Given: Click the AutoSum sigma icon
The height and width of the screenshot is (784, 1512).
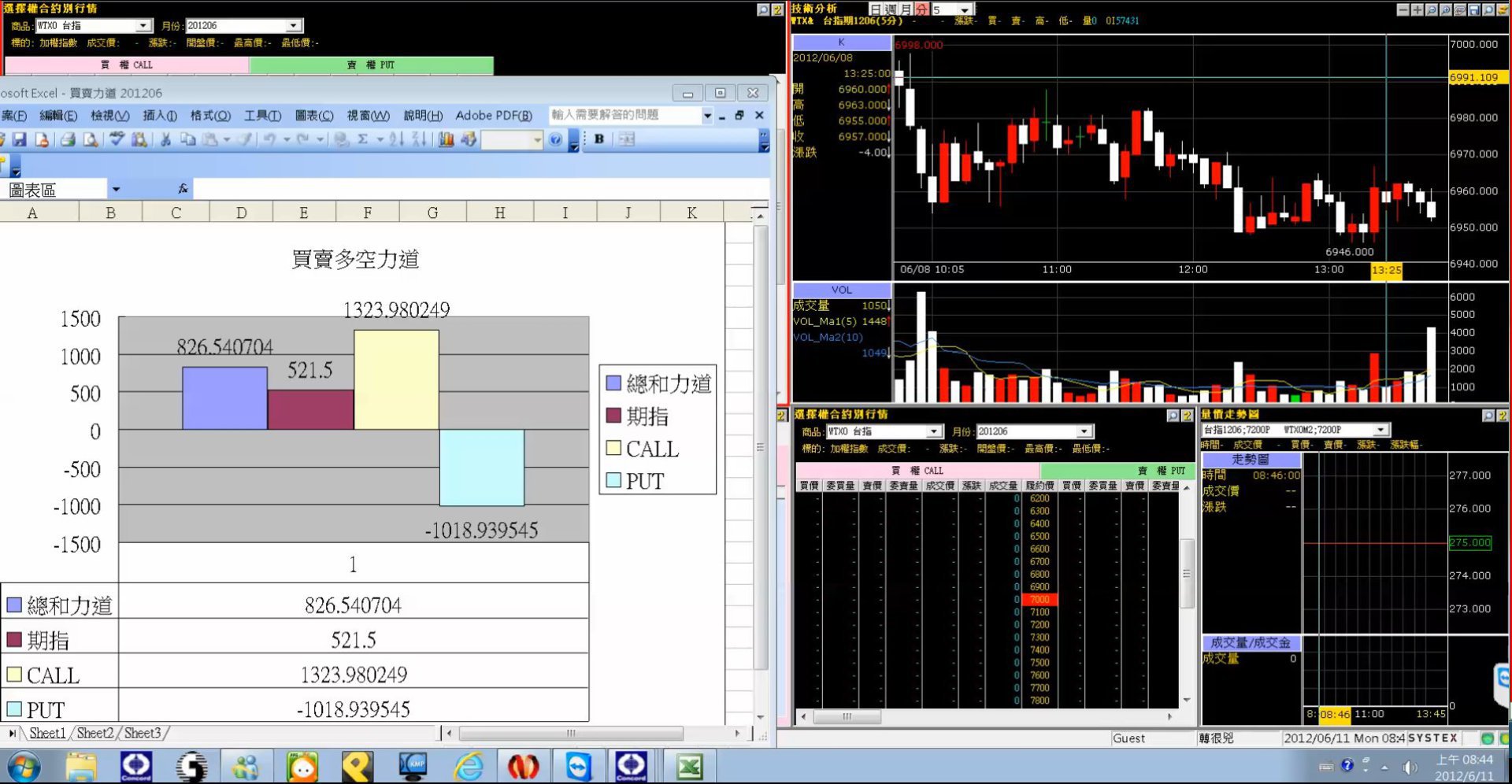Looking at the screenshot, I should [363, 139].
